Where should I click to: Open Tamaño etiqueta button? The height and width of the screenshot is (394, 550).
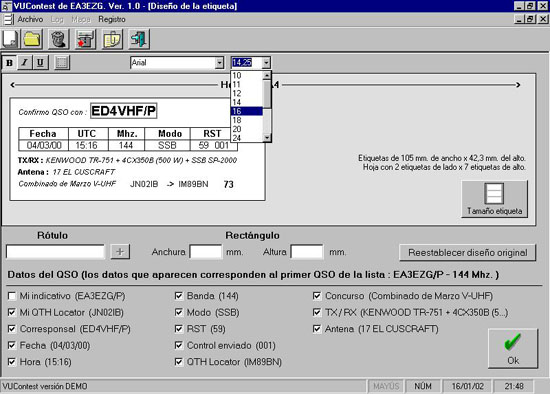click(x=494, y=199)
